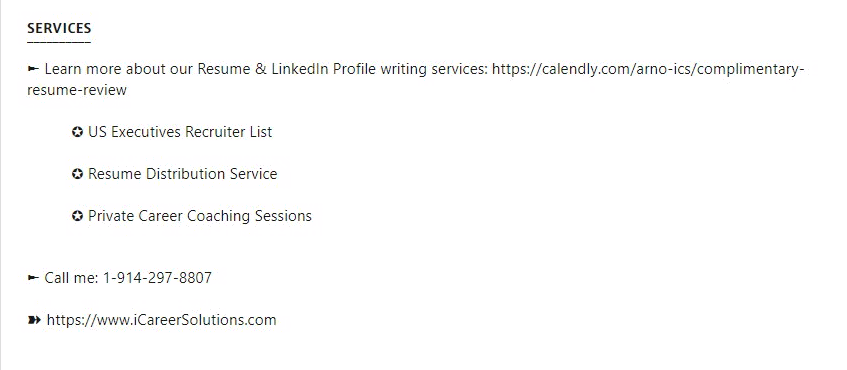Click the phone number 1-914-297-8807
Screen dimensions: 847x370
(x=157, y=278)
